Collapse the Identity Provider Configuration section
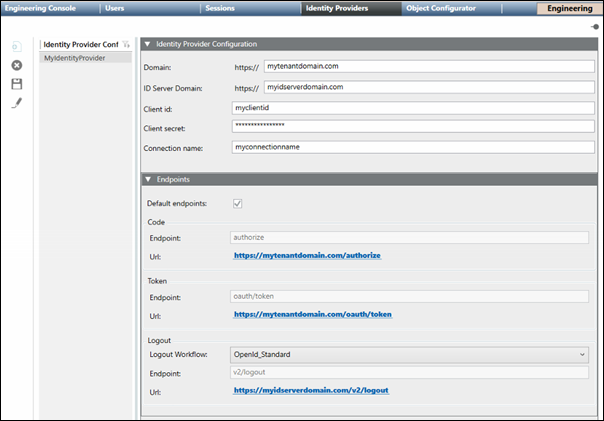 149,44
